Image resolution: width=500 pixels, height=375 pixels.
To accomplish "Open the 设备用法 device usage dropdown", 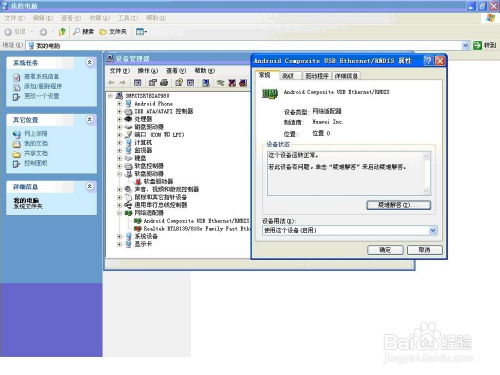I will coord(433,230).
